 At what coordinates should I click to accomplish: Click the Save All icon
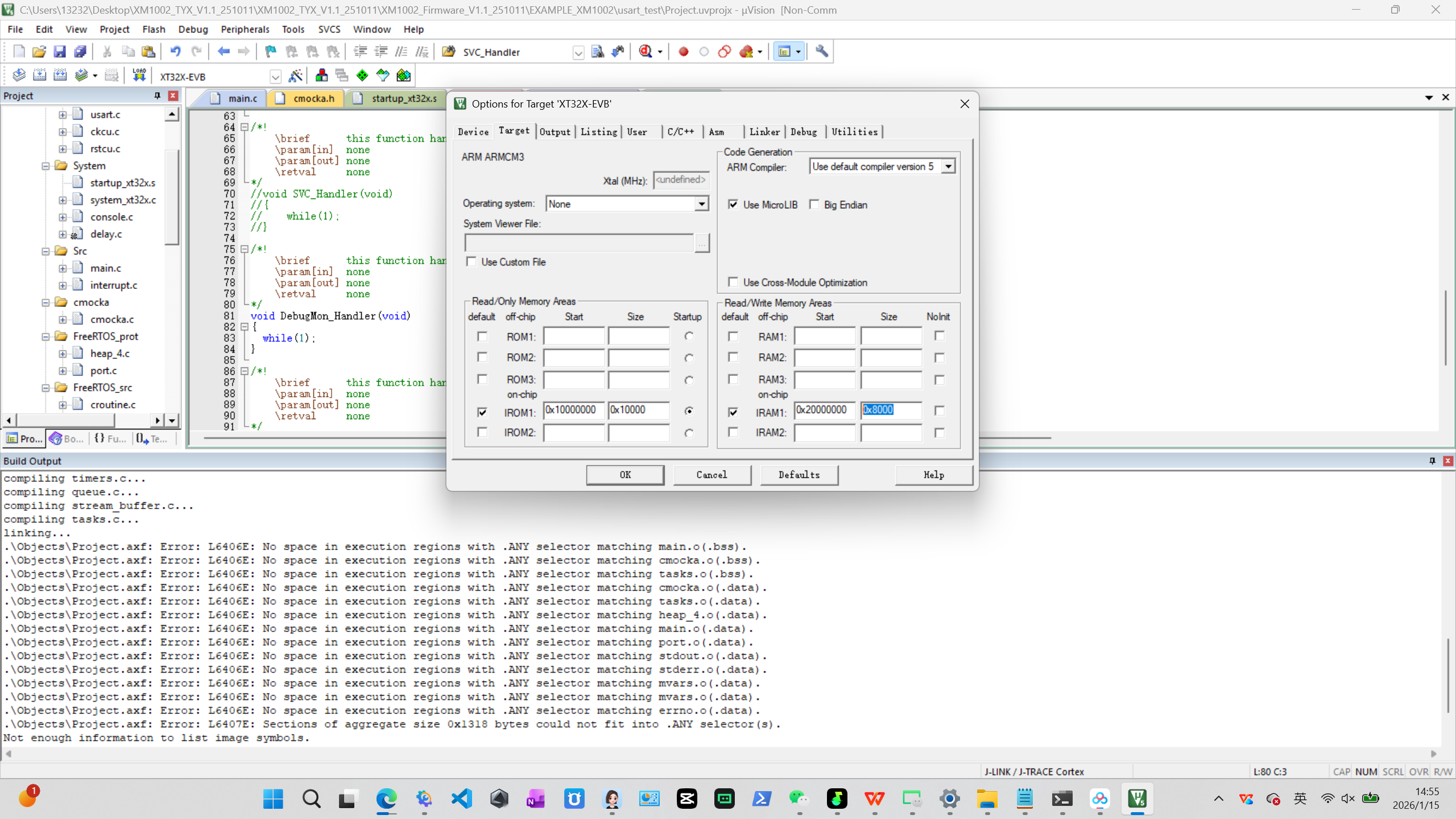point(80,52)
